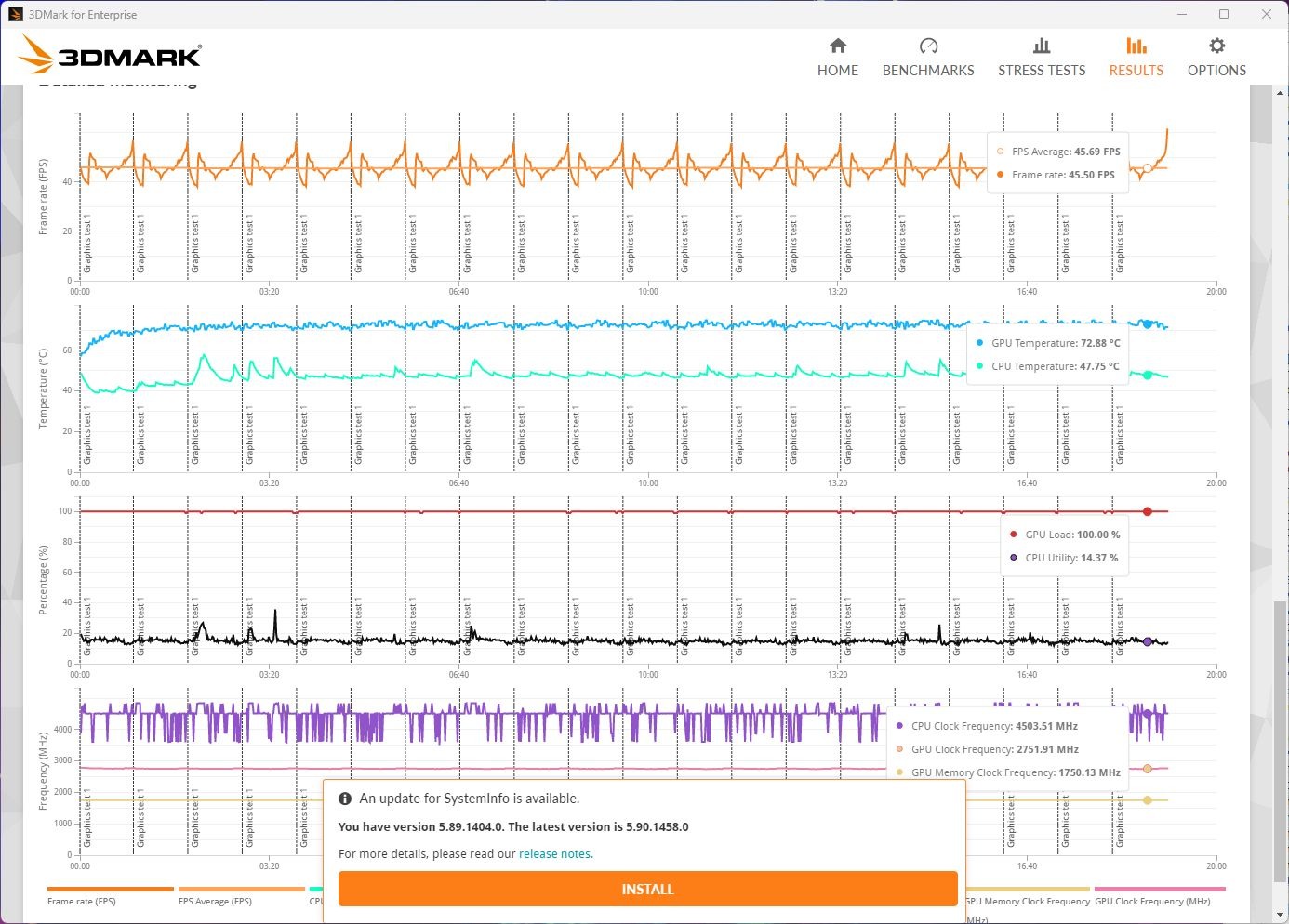The width and height of the screenshot is (1289, 924).
Task: Click 'GPU Temperature: 72.88 °C' tooltip text
Action: tap(1056, 343)
